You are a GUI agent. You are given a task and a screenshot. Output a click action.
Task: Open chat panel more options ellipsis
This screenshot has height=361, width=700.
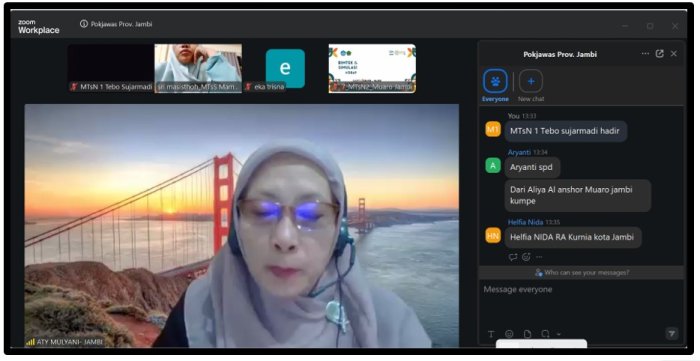(645, 54)
